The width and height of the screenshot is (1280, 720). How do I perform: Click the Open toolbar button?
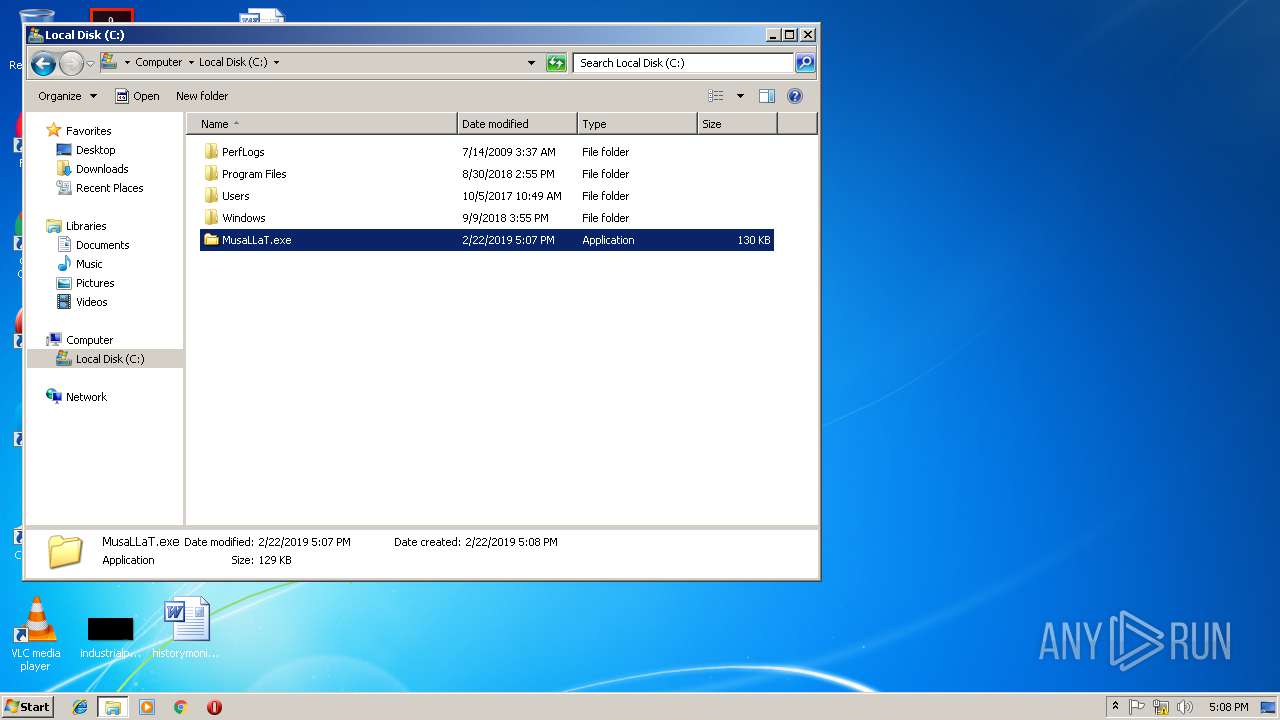(x=137, y=96)
